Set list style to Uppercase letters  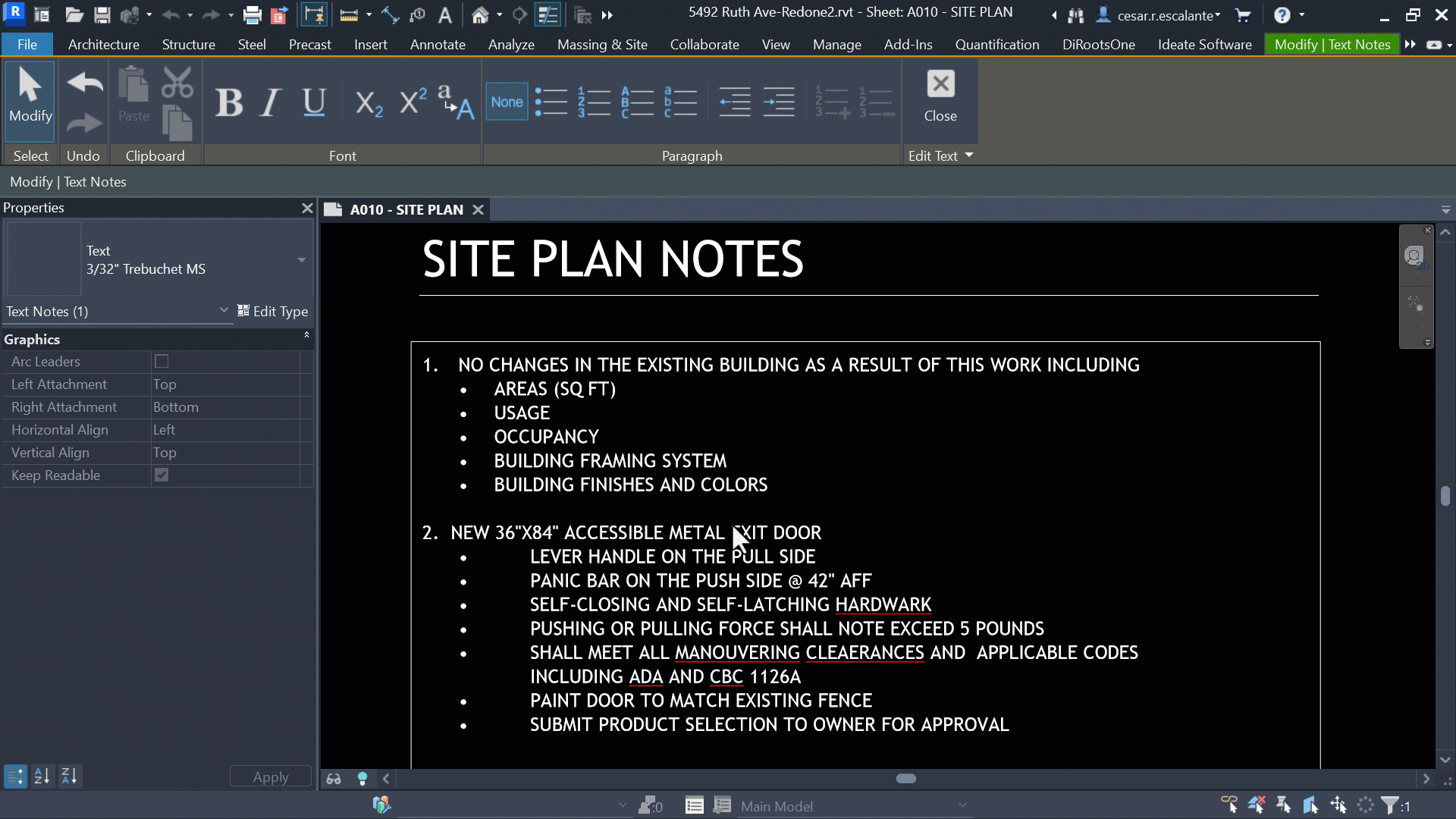pyautogui.click(x=637, y=102)
